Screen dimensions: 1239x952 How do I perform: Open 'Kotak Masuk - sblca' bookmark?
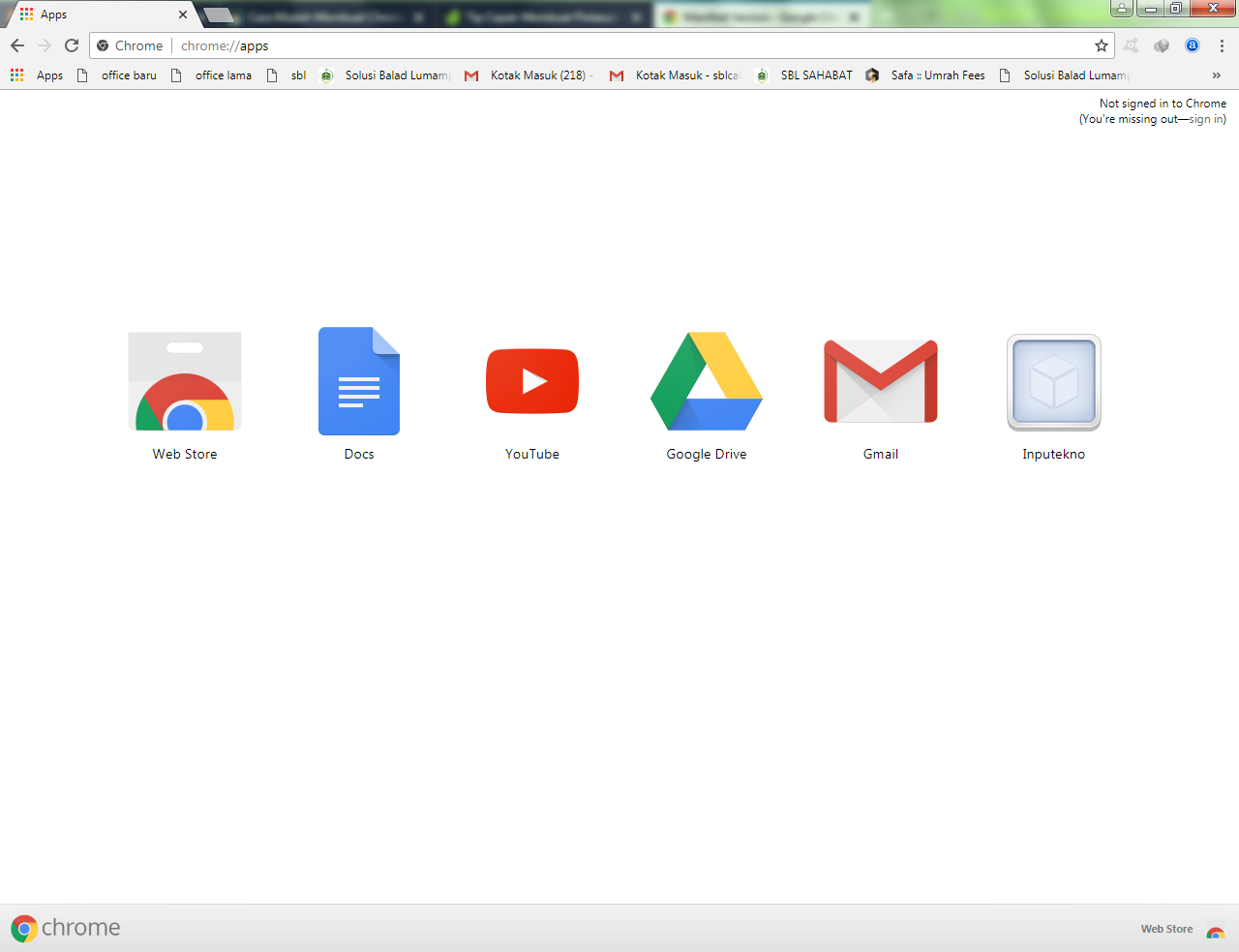(676, 74)
